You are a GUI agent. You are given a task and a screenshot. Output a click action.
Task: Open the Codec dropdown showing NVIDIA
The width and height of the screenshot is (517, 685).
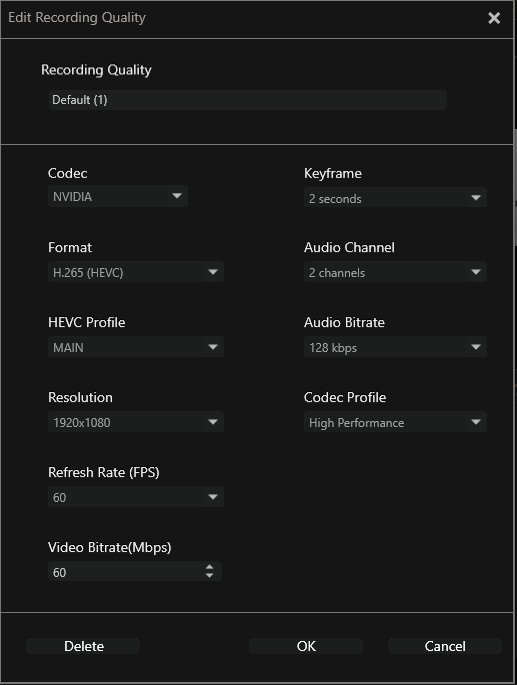click(x=118, y=196)
